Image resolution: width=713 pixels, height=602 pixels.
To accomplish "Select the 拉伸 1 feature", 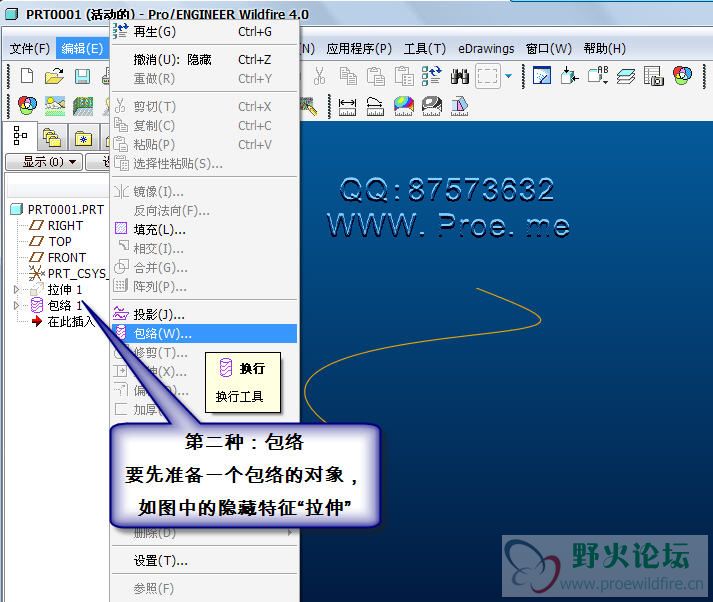I will [x=65, y=290].
